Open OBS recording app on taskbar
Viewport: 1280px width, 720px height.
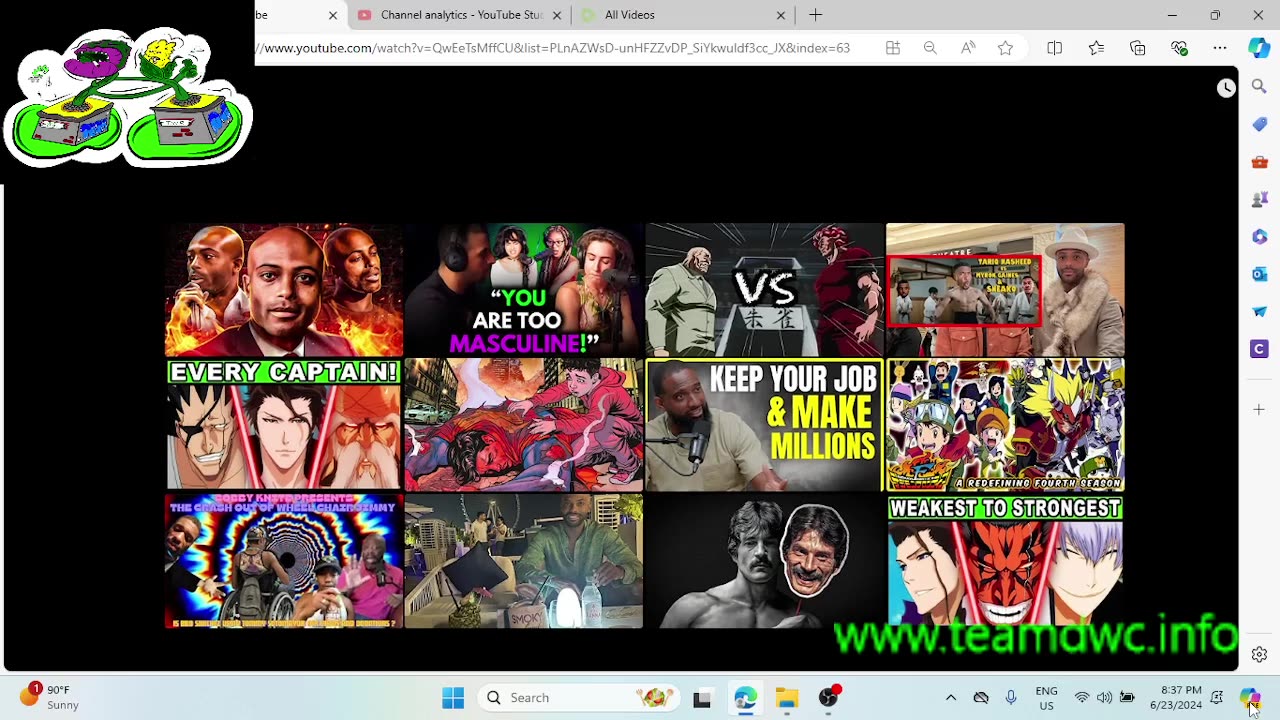point(829,698)
